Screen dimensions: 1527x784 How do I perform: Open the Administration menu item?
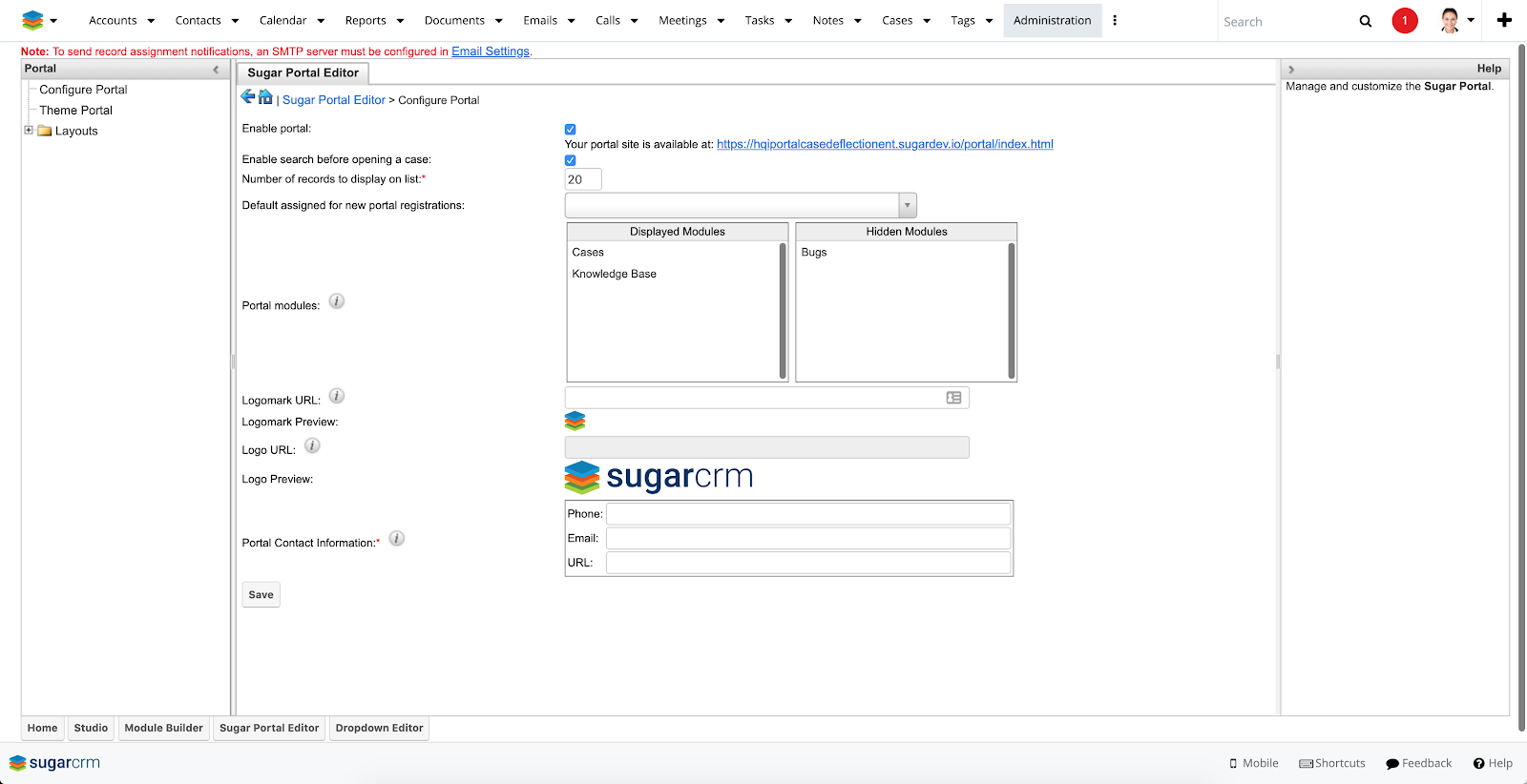1052,20
